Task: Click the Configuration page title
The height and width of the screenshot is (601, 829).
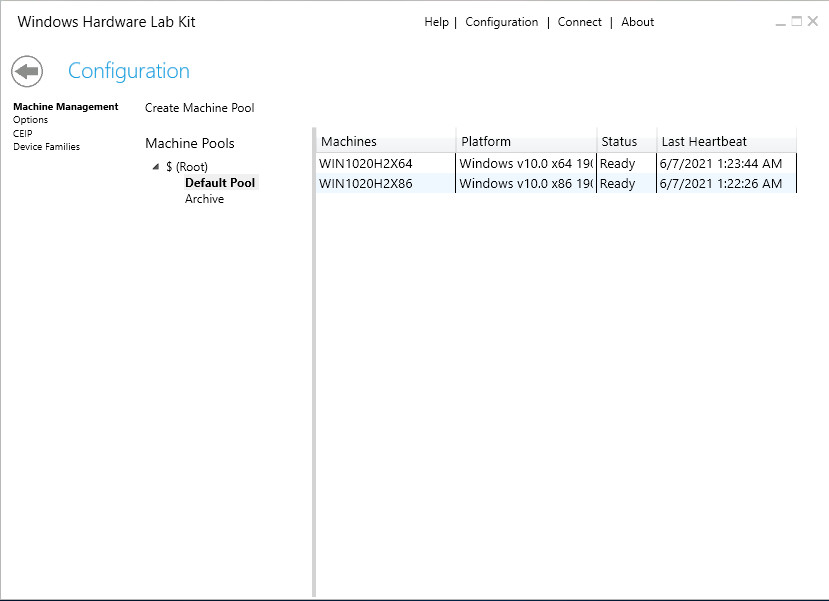Action: click(128, 71)
